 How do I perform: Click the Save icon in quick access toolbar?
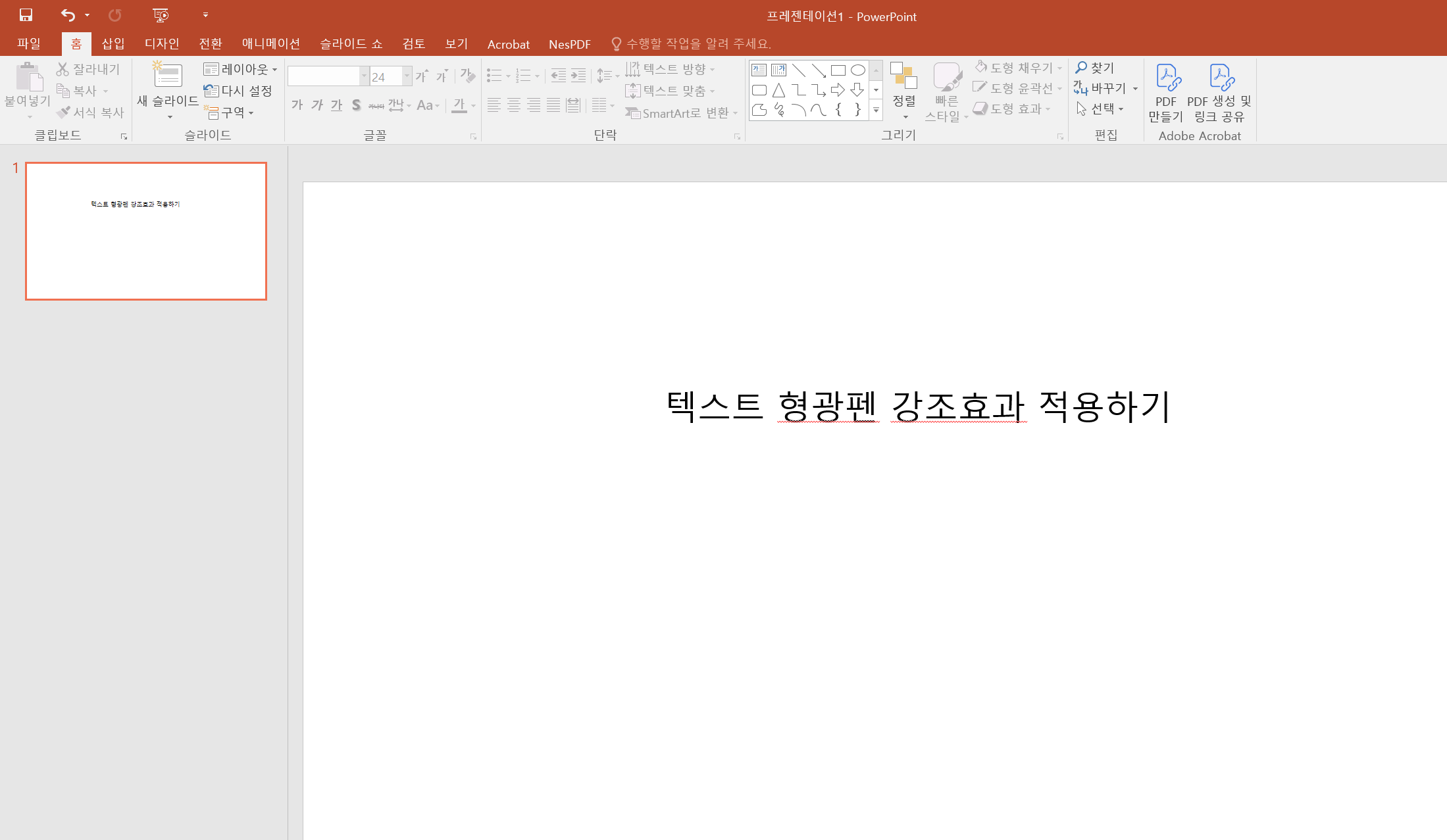pos(26,14)
